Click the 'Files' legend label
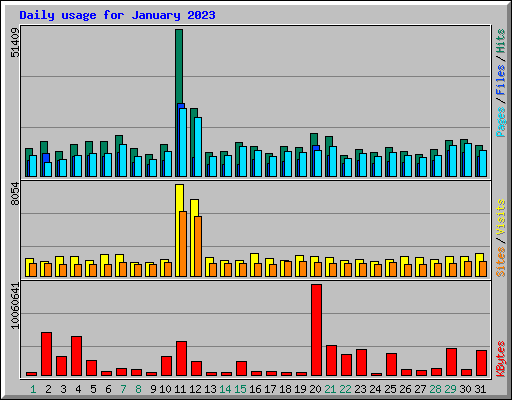The width and height of the screenshot is (512, 400). pos(500,80)
